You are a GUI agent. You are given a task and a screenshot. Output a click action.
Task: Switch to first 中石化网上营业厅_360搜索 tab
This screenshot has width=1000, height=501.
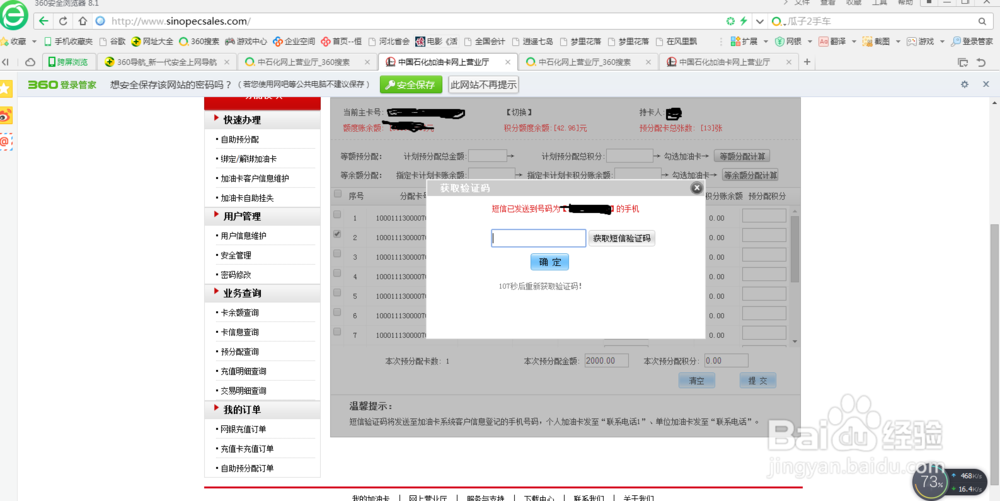306,62
